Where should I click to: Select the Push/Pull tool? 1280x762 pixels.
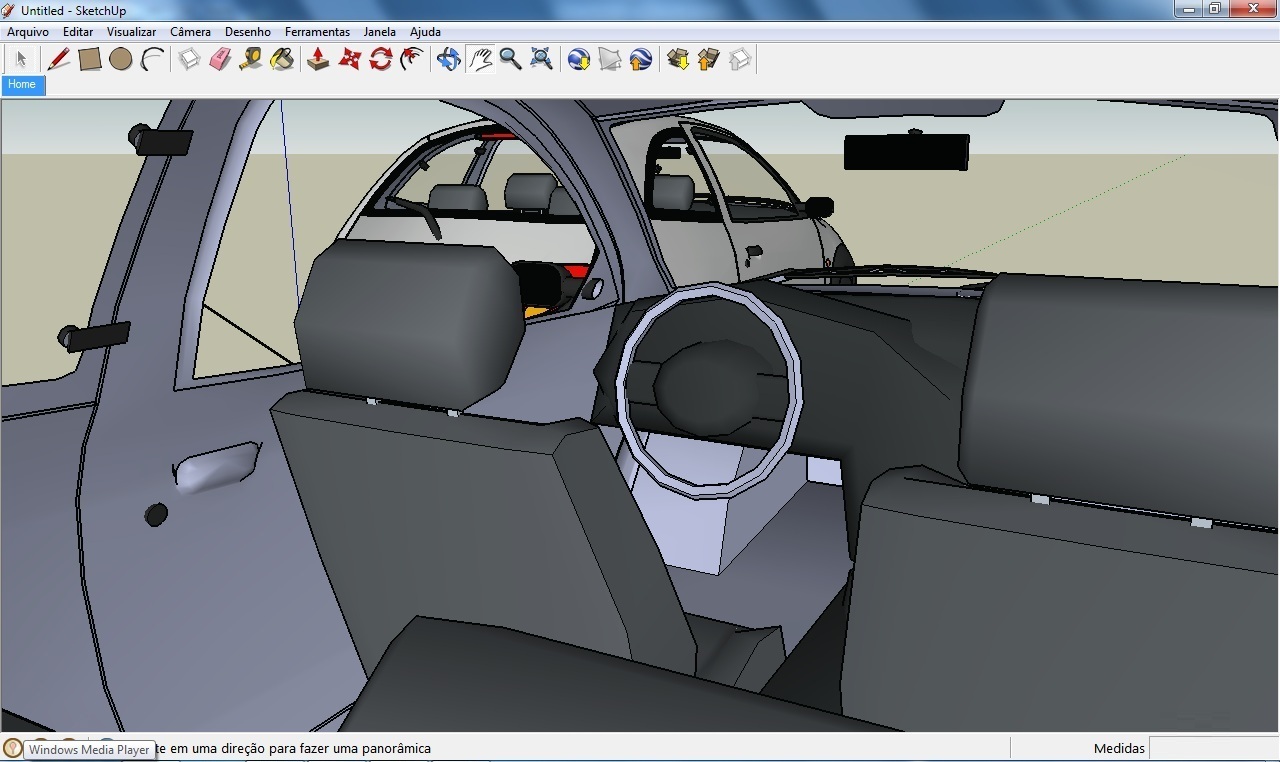[x=318, y=59]
